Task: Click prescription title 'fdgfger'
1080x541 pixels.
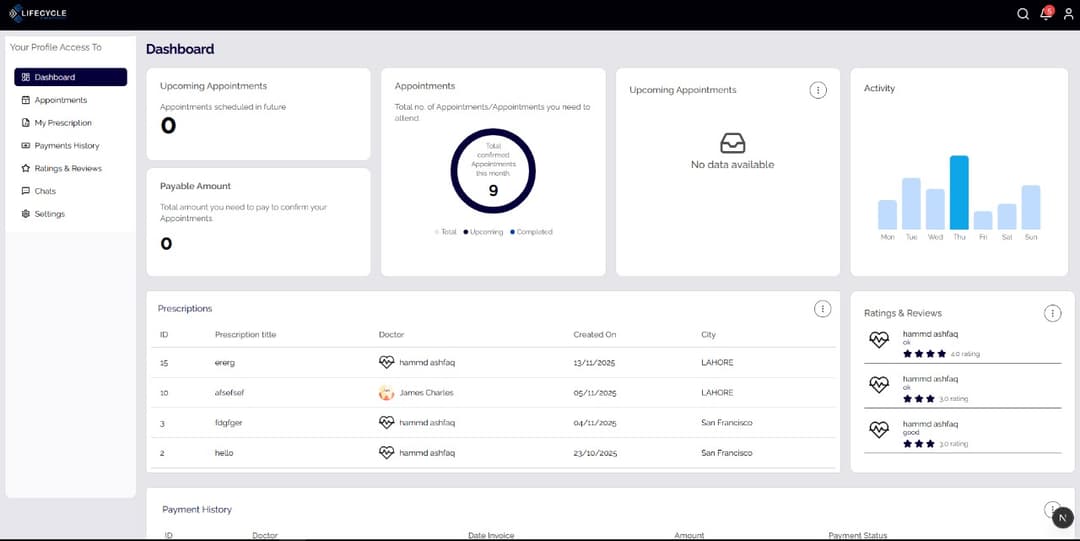Action: coord(229,423)
